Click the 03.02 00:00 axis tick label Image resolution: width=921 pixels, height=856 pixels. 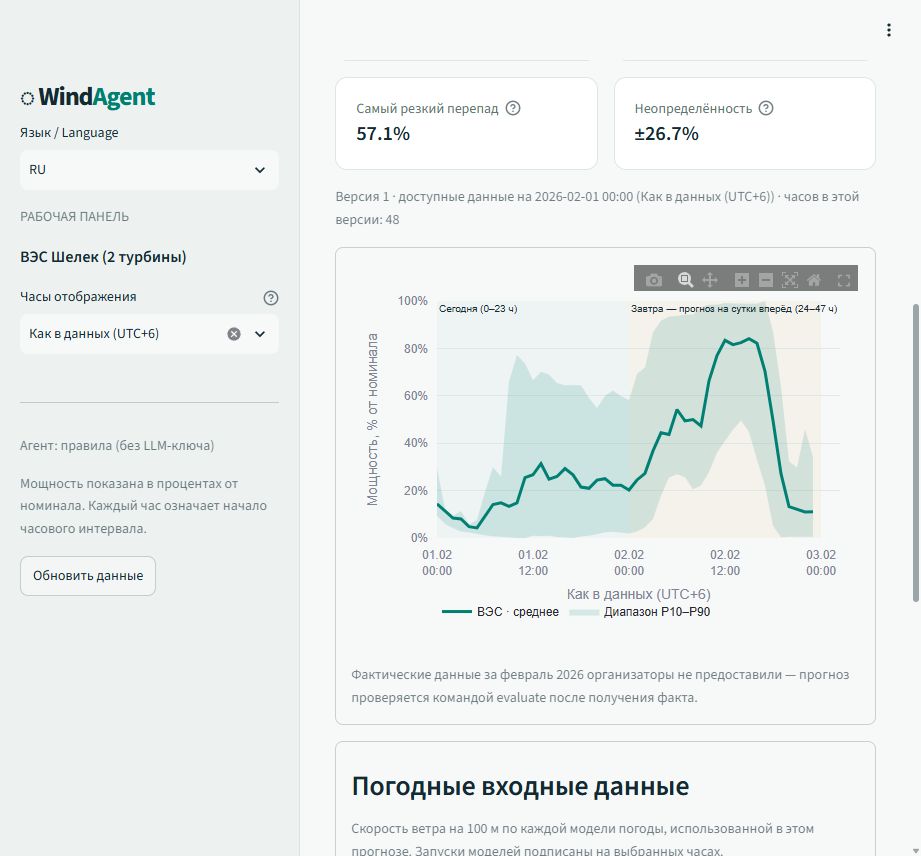coord(821,562)
